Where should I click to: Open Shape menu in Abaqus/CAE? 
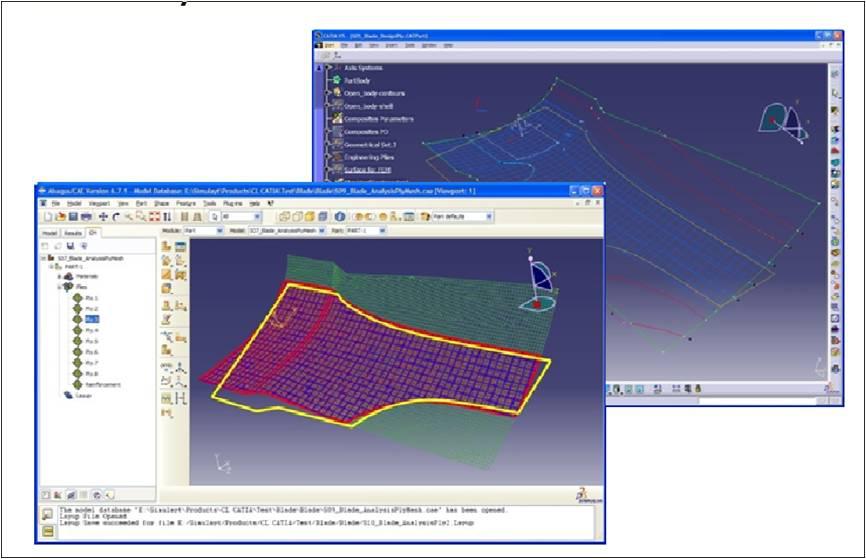tap(161, 204)
